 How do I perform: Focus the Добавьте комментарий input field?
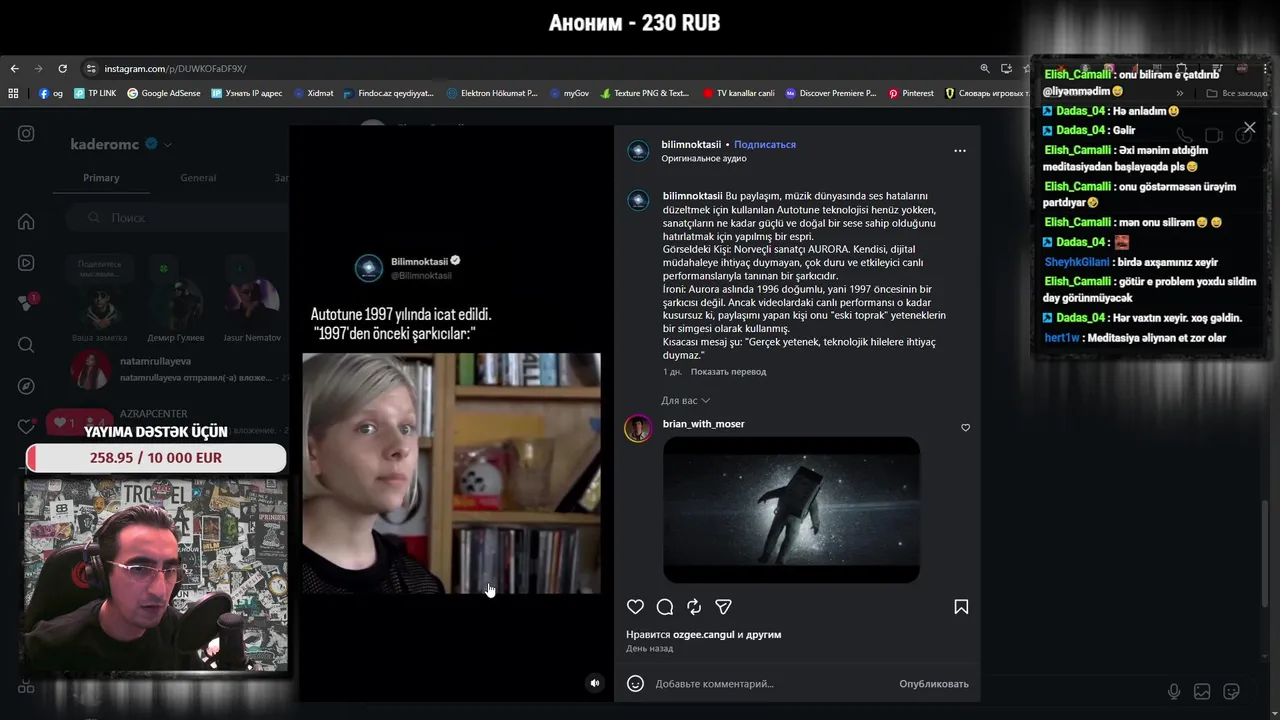[770, 684]
